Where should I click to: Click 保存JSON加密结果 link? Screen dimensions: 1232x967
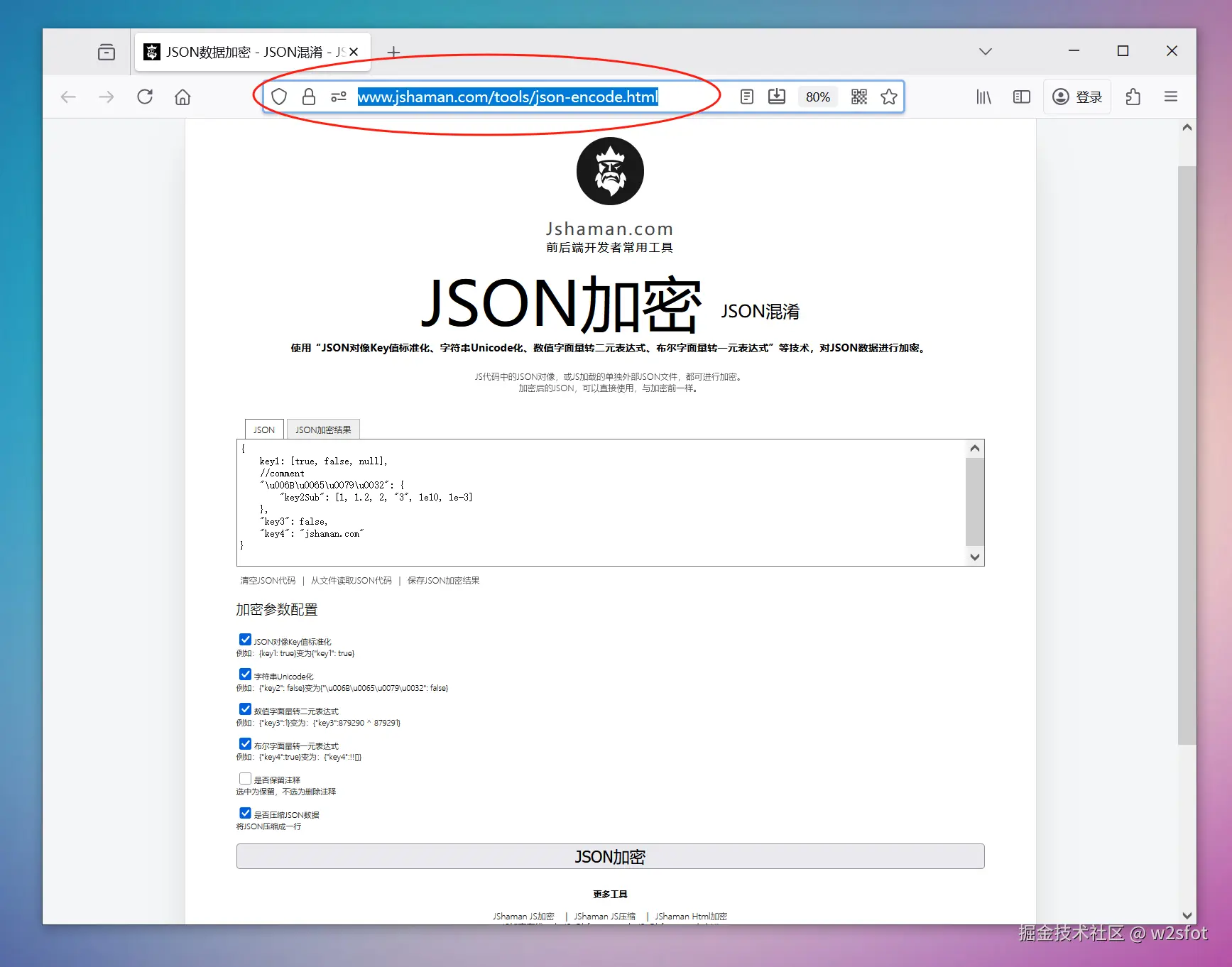[x=443, y=580]
